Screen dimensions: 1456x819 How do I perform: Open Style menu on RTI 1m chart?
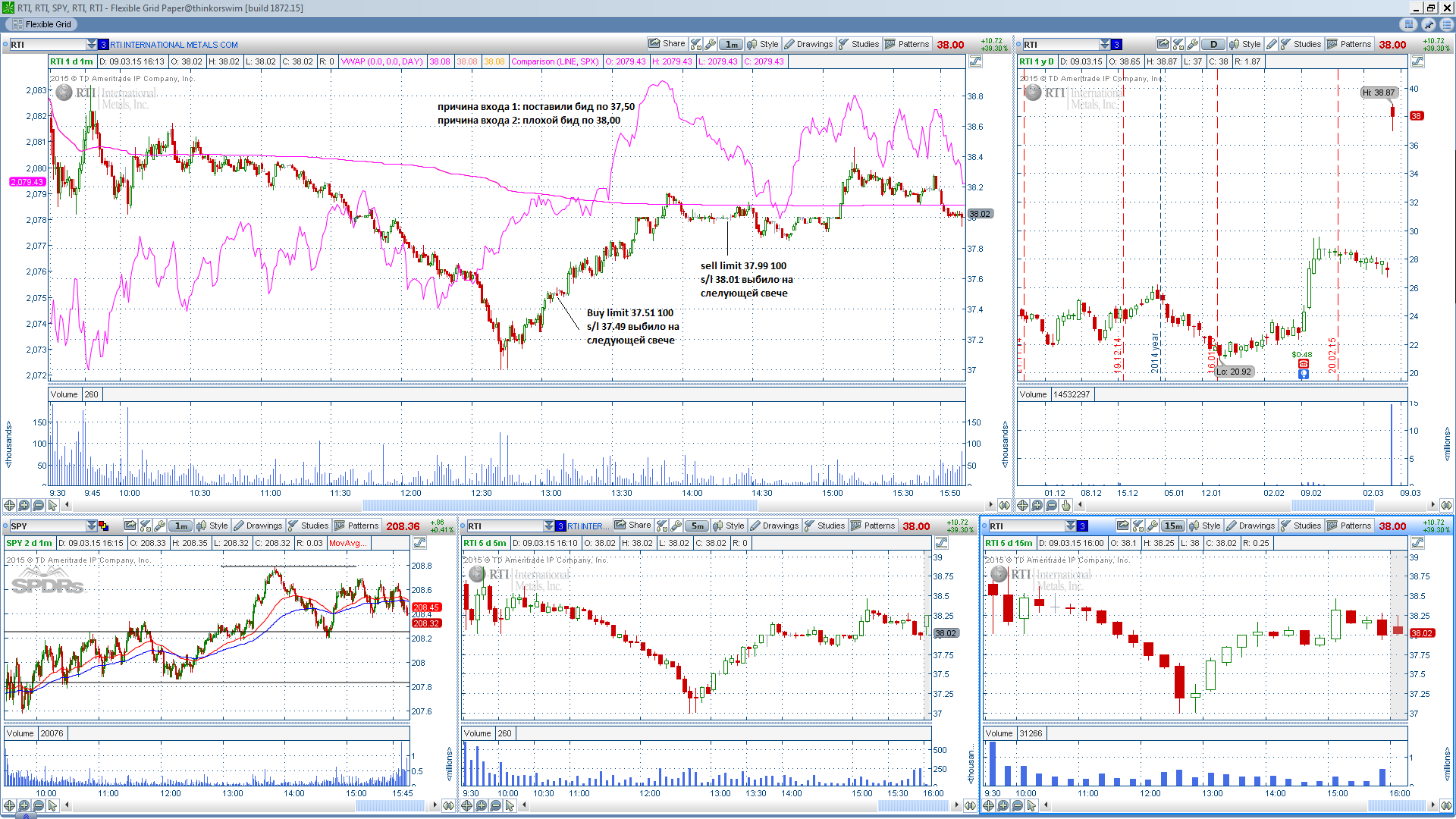pos(762,44)
